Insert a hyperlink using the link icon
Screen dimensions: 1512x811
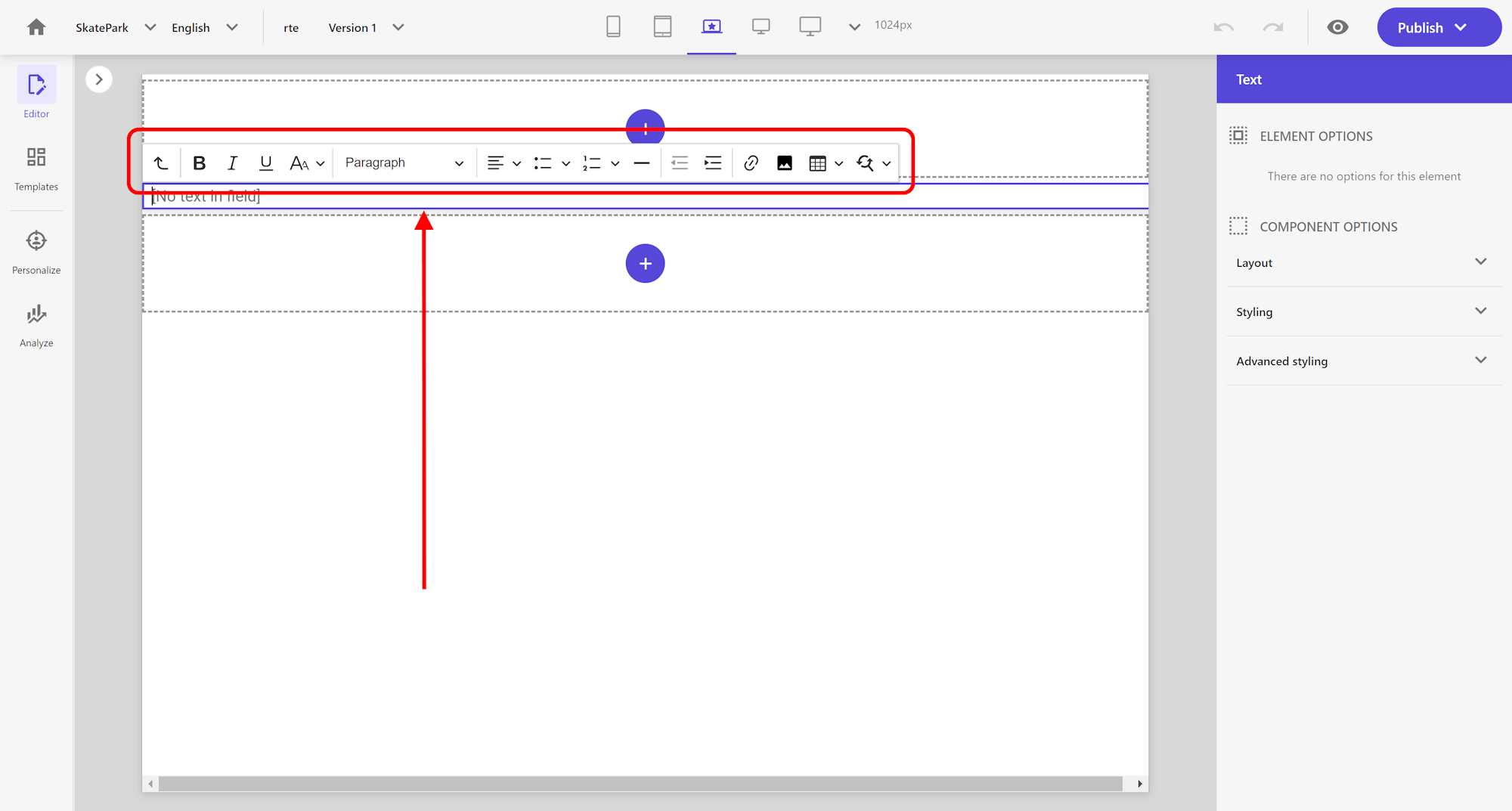click(x=751, y=163)
